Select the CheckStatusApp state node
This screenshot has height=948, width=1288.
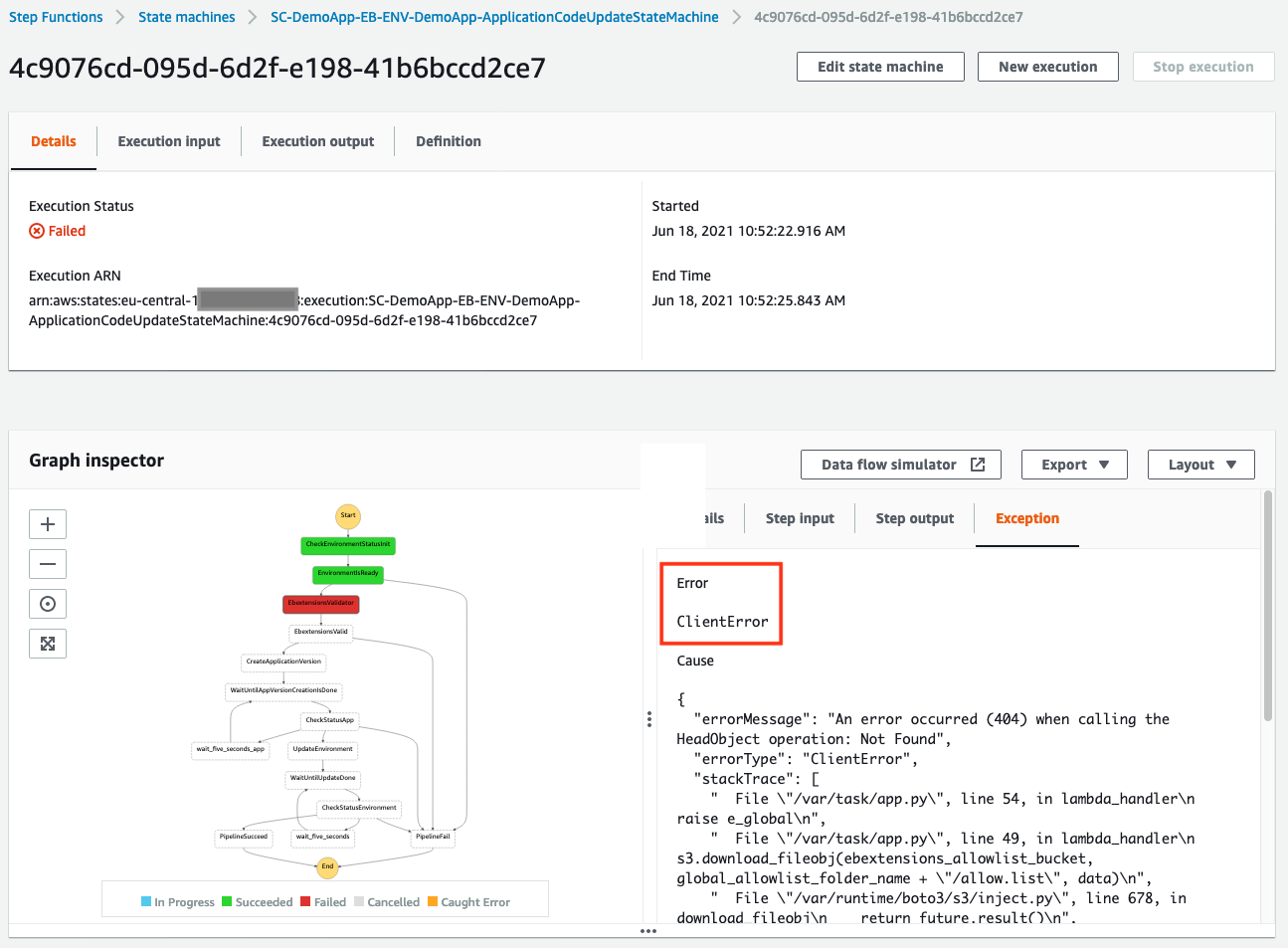point(330,720)
